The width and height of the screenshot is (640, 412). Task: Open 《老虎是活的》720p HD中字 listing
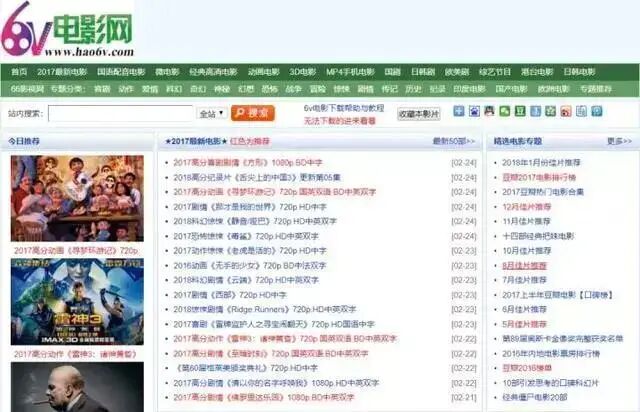click(x=250, y=251)
